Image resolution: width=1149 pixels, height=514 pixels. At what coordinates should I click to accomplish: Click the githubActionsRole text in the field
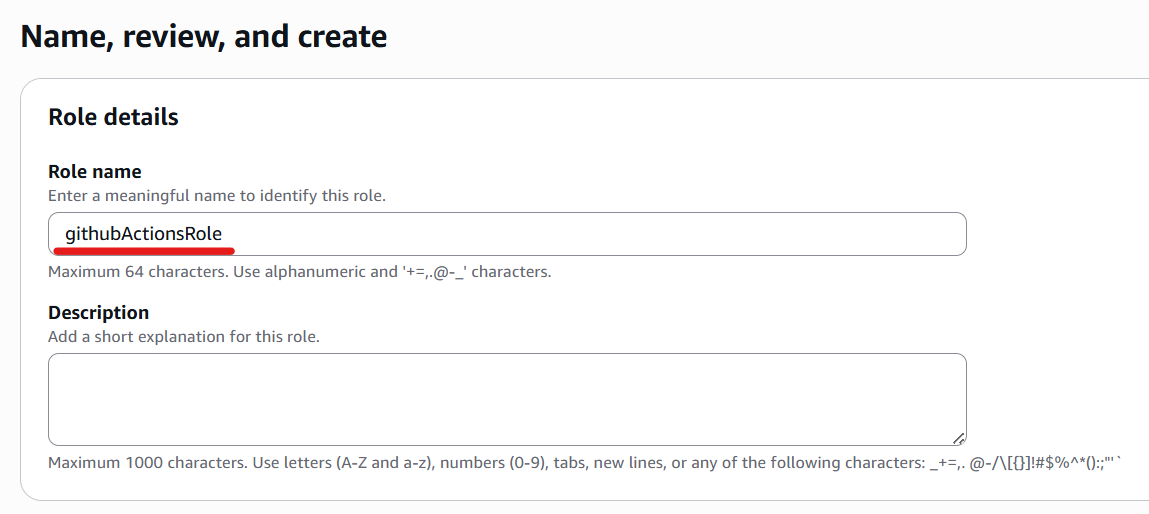(x=144, y=234)
